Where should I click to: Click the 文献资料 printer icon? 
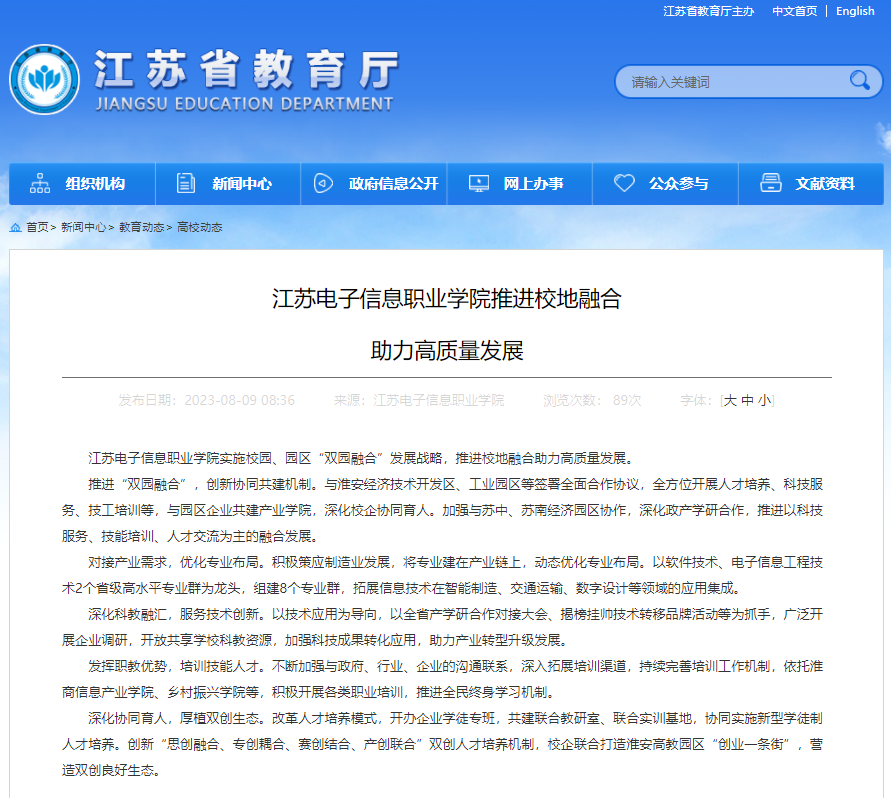click(771, 183)
